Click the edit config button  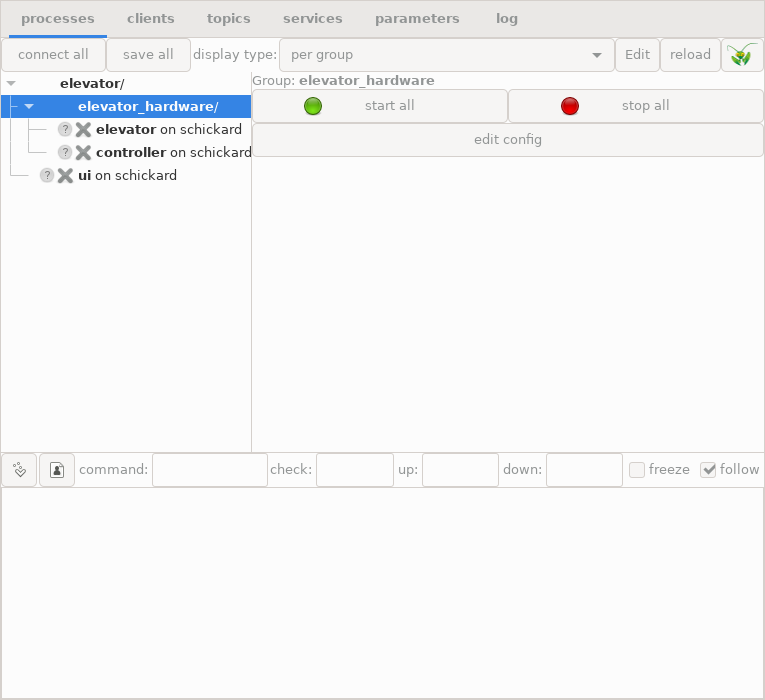tap(508, 140)
